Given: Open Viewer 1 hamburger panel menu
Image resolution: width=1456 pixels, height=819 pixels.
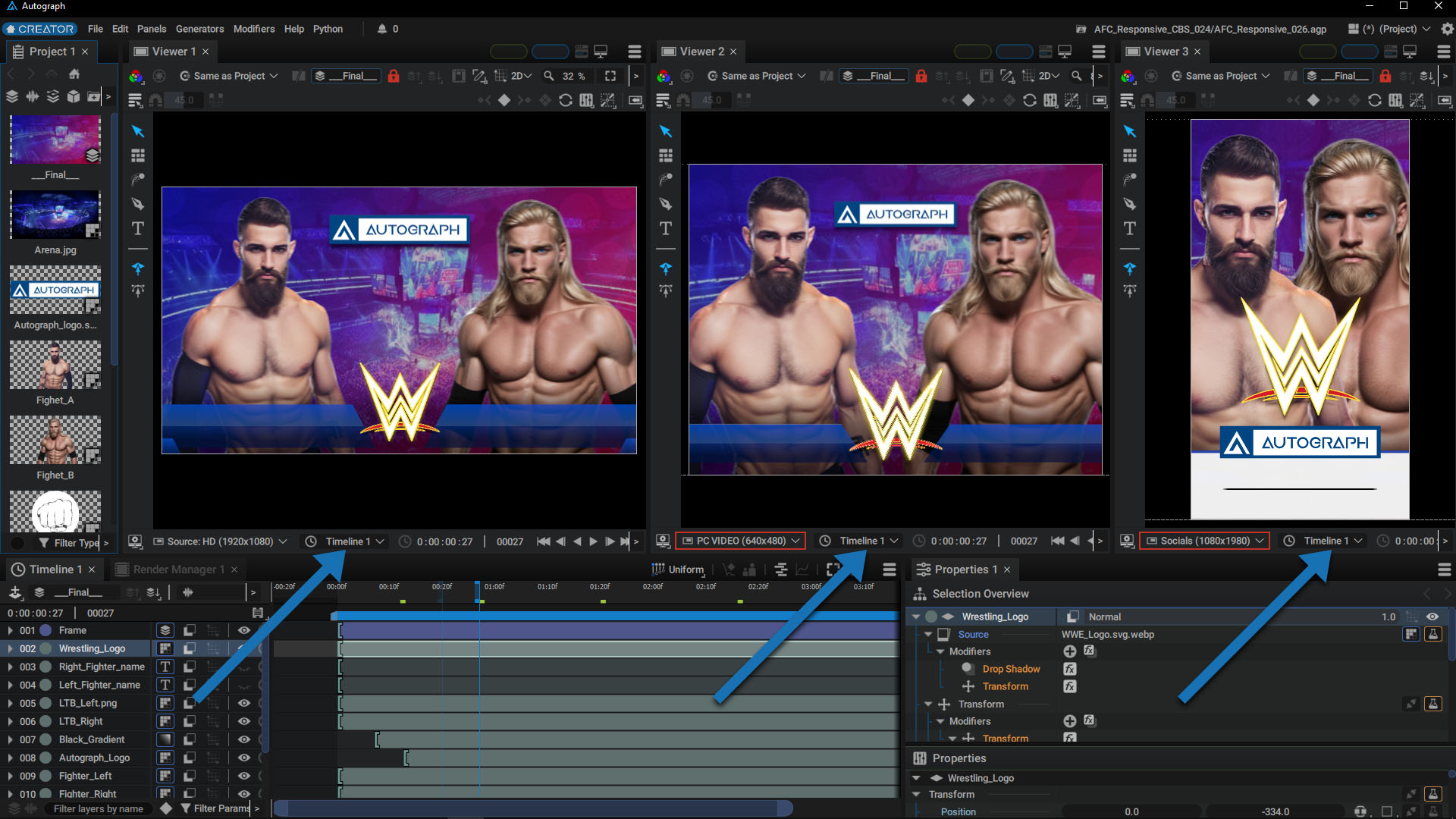Looking at the screenshot, I should point(635,52).
